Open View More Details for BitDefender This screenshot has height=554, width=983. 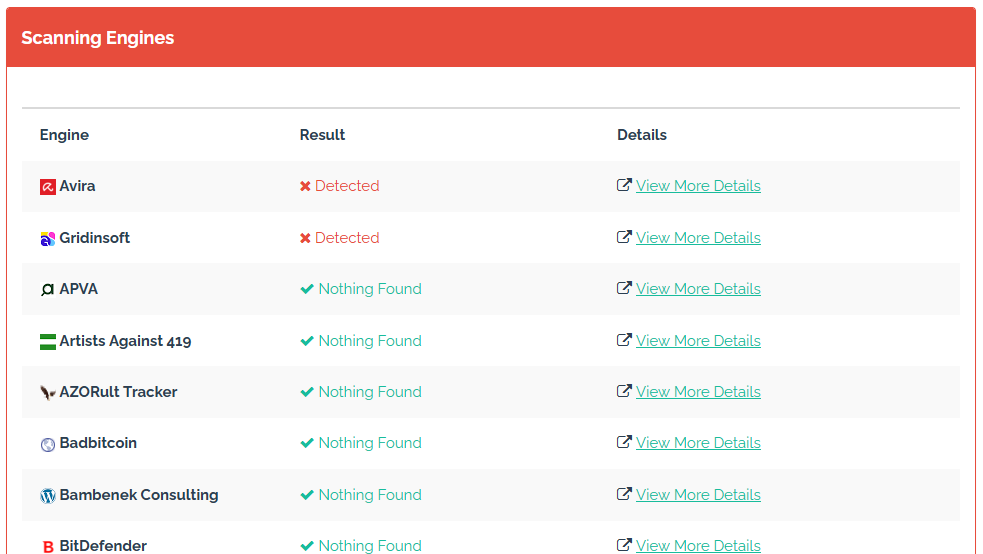click(698, 546)
